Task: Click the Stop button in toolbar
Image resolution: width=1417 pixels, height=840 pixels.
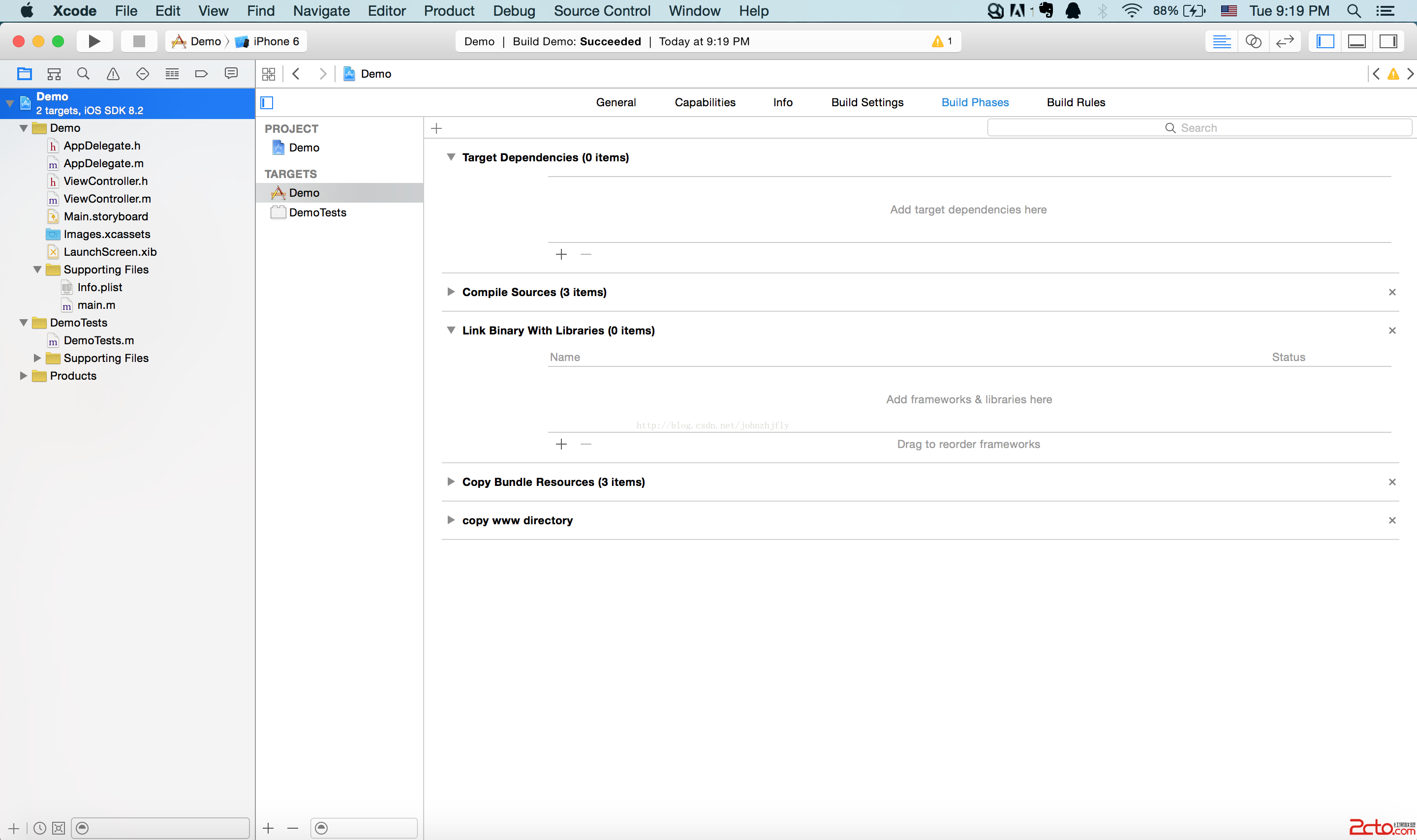Action: [139, 41]
